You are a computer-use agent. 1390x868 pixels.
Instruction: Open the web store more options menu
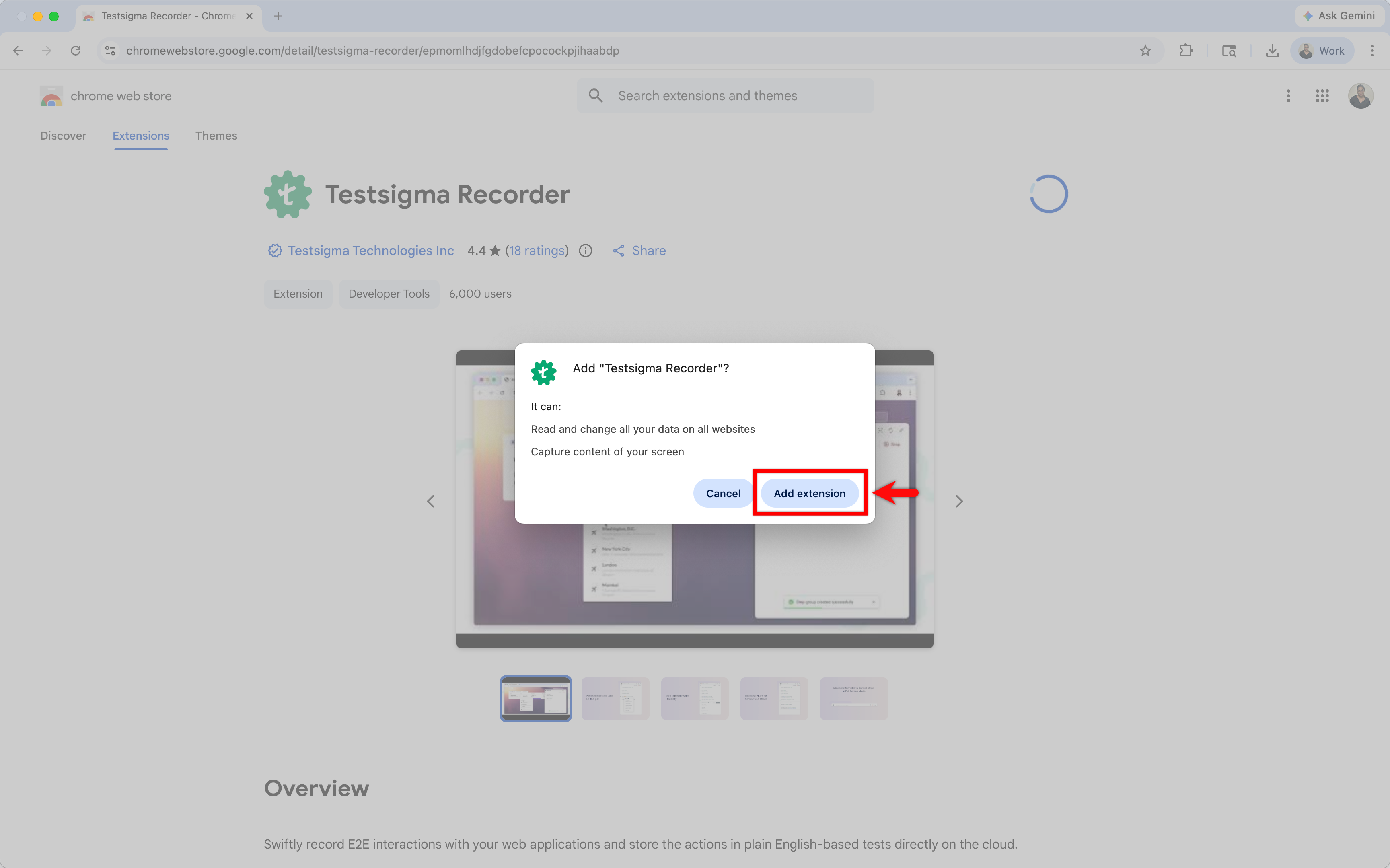pyautogui.click(x=1288, y=96)
